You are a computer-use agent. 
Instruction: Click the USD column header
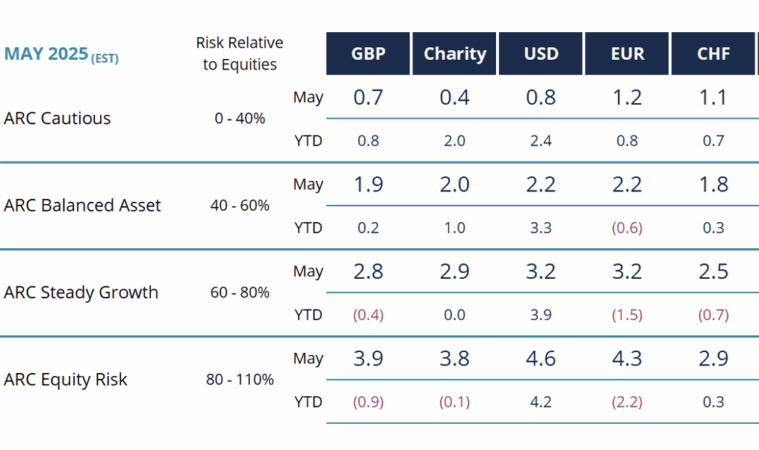click(x=541, y=54)
